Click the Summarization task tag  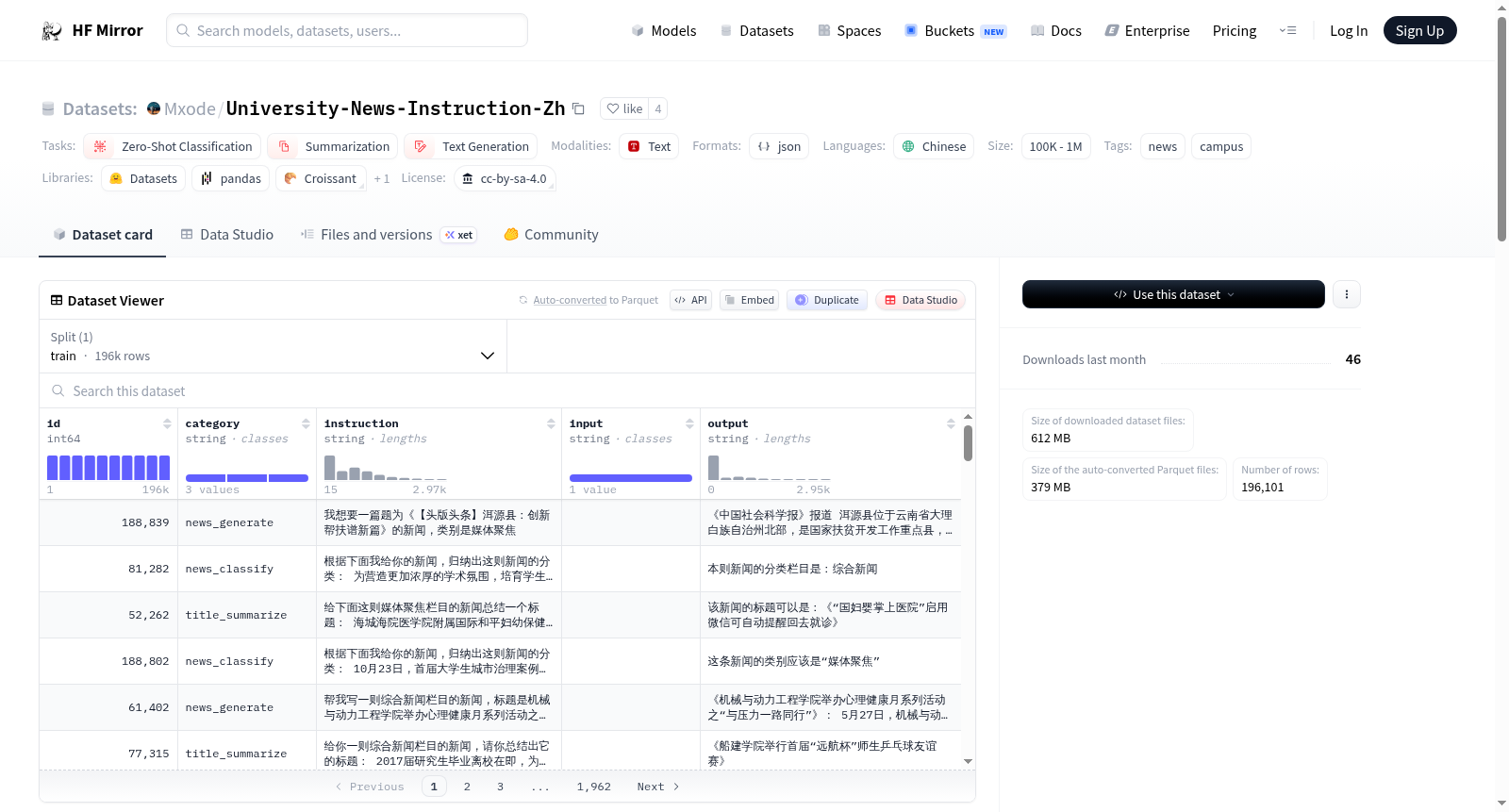(333, 146)
